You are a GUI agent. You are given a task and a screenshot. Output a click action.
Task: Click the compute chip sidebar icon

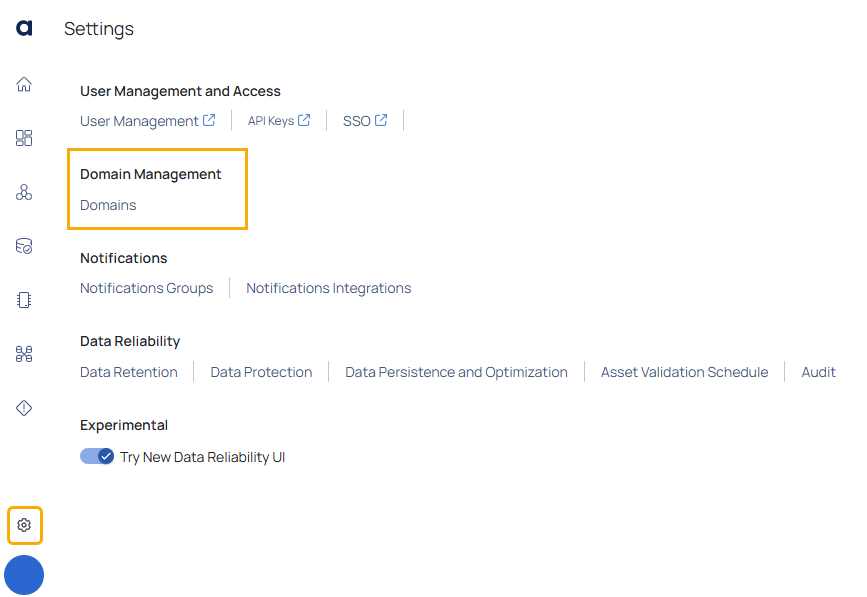tap(24, 300)
